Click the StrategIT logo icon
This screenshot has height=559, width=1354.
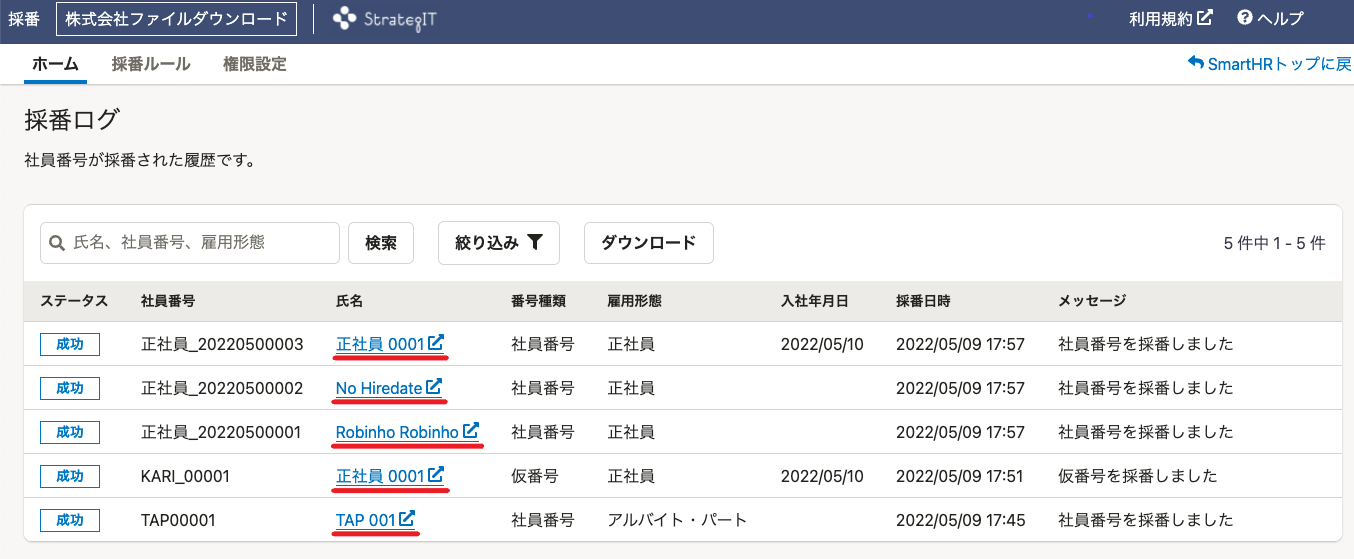coord(344,18)
